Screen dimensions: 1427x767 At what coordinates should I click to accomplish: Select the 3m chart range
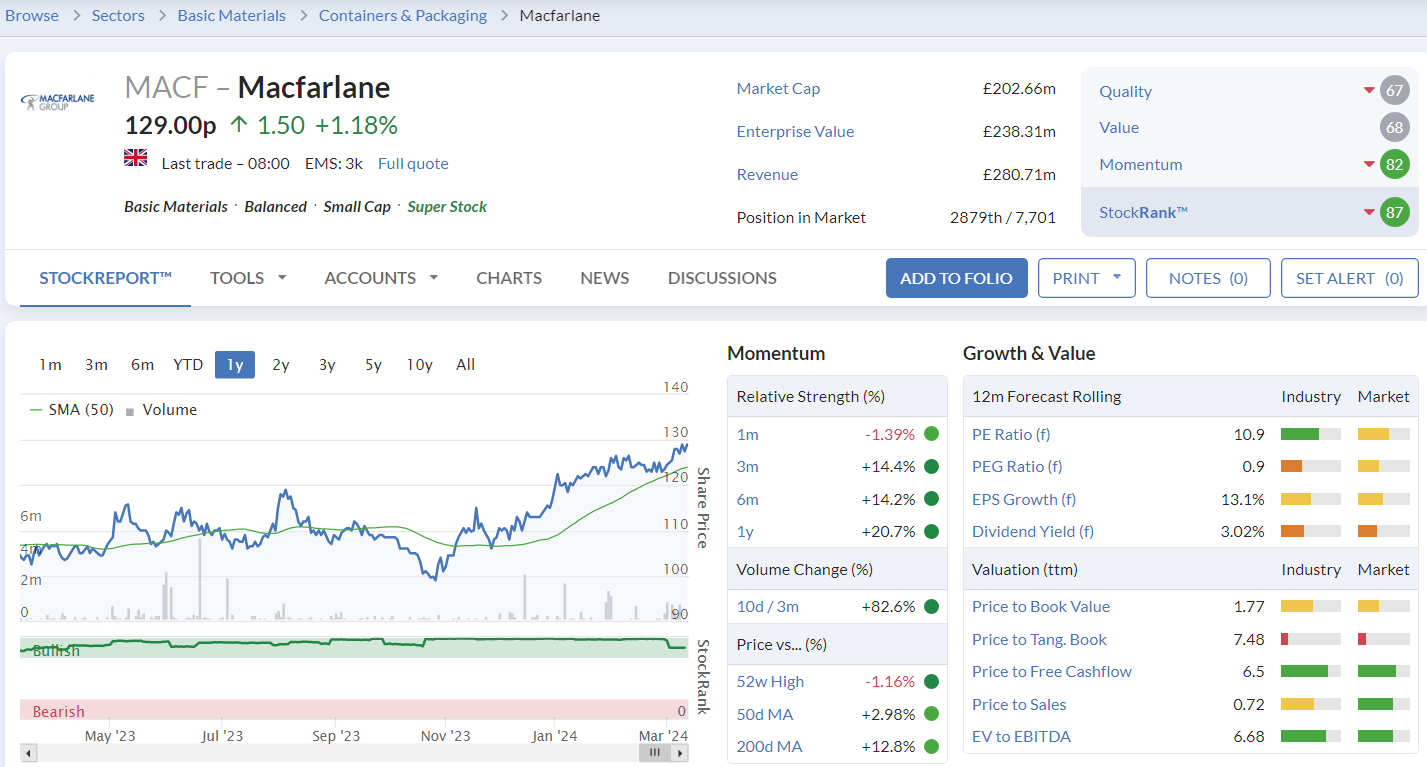coord(96,365)
